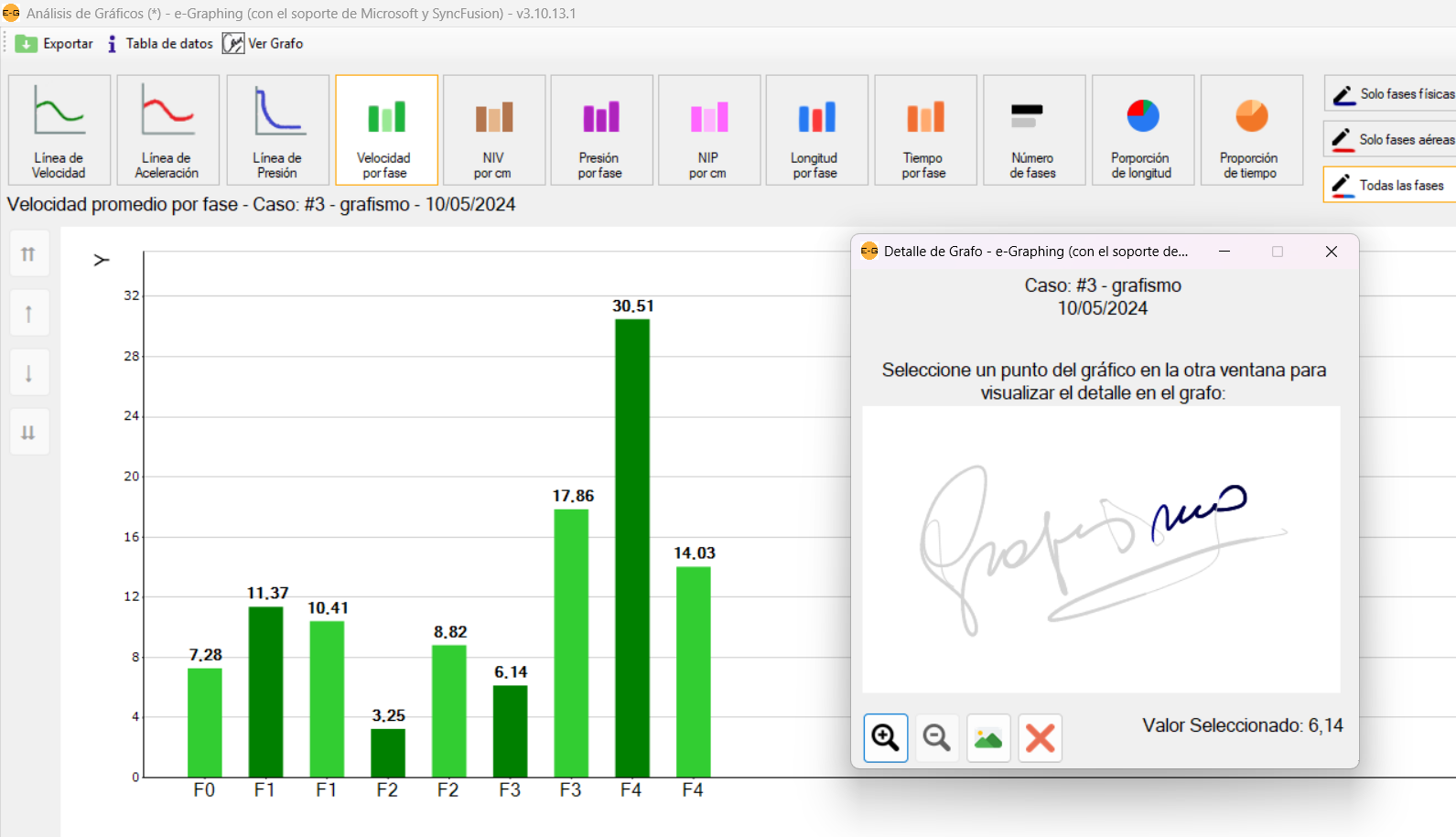Image resolution: width=1456 pixels, height=837 pixels.
Task: Click the image picture icon in detail window
Action: coord(988,737)
